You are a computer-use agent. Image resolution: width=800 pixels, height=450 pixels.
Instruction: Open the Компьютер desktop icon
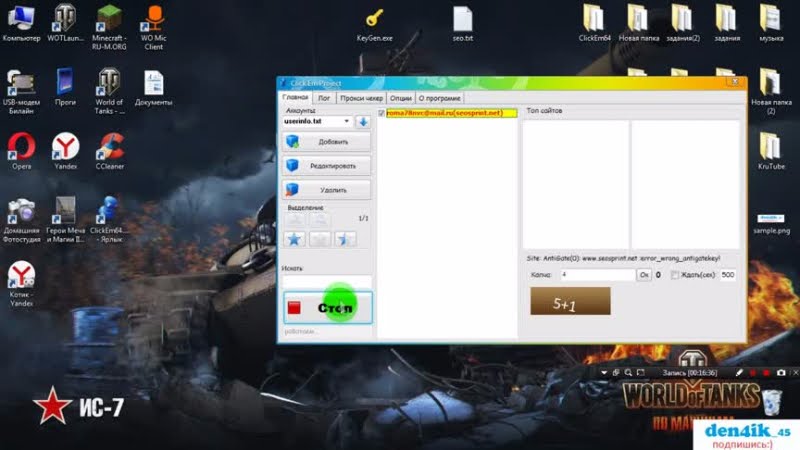21,23
